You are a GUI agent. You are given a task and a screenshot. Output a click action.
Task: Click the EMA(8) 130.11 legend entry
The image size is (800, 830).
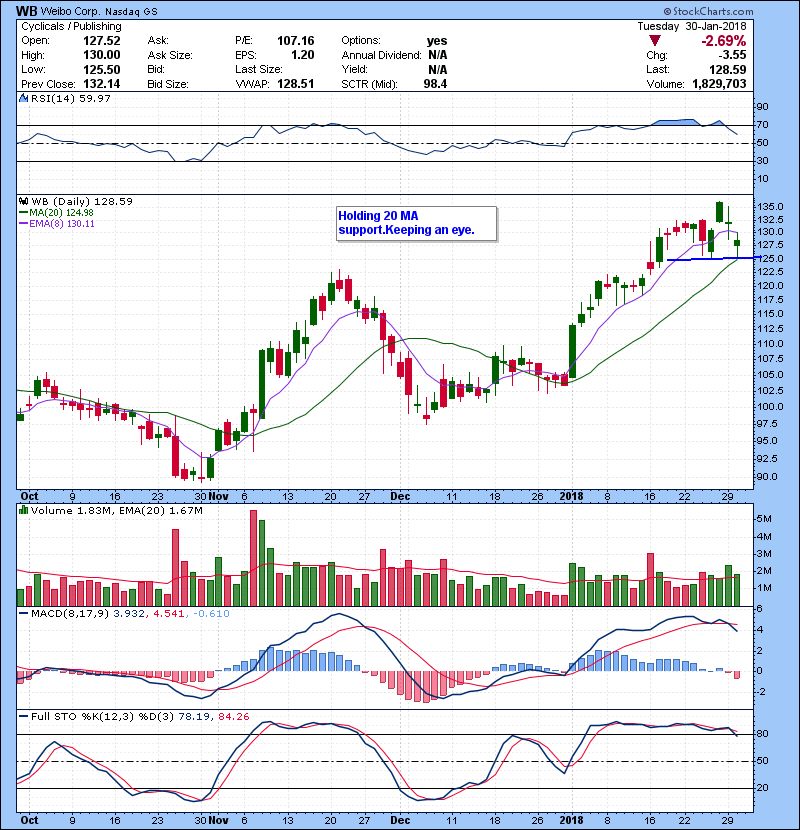[57, 223]
